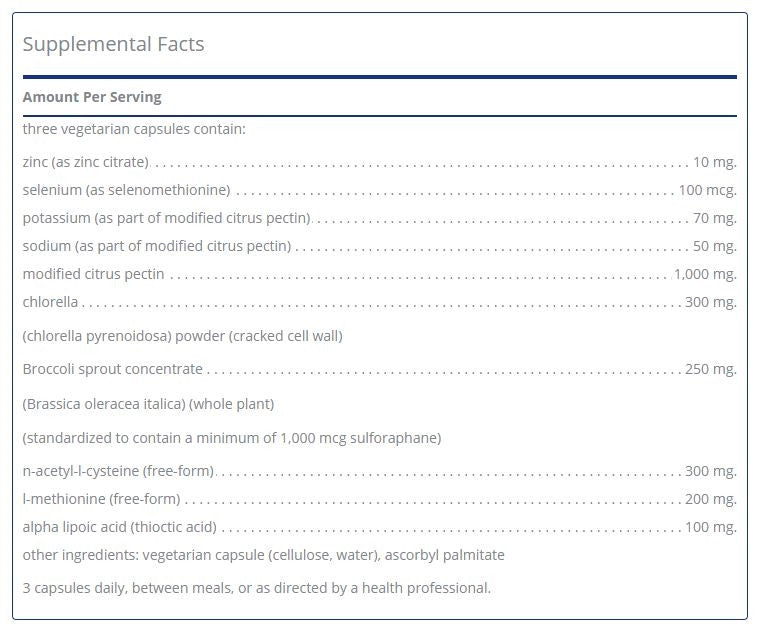Select the modified citrus pectin ingredient line
The image size is (760, 631).
pos(94,274)
